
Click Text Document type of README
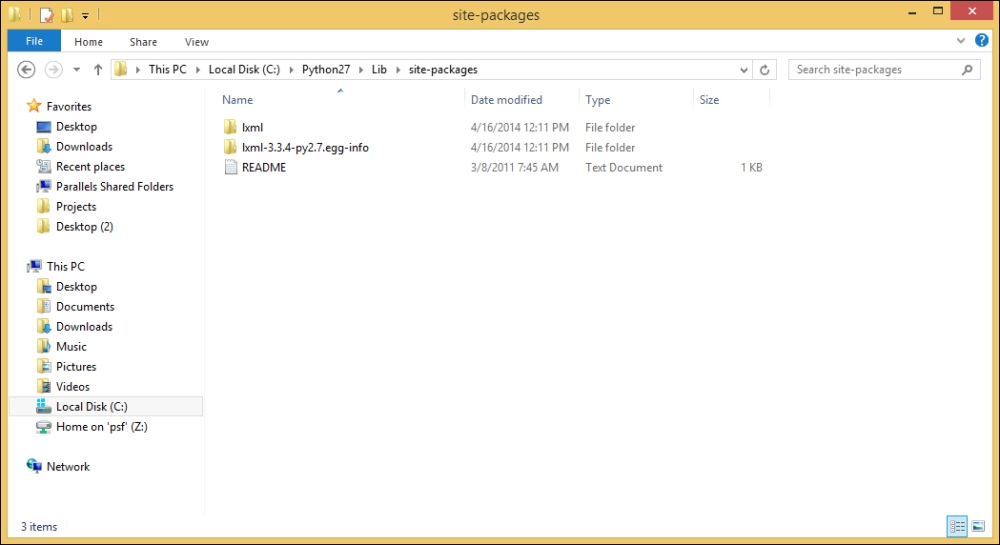pos(624,168)
